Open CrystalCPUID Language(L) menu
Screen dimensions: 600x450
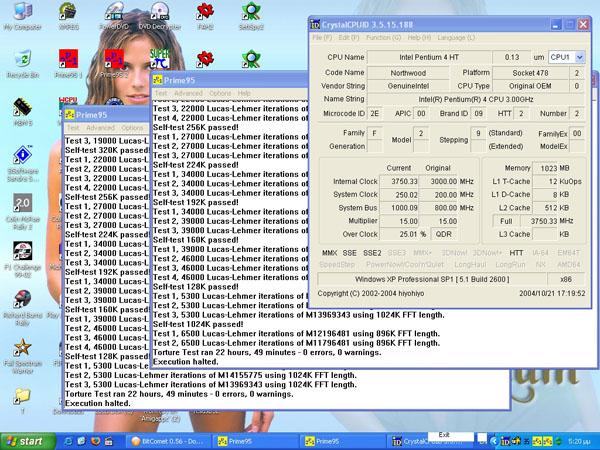tap(456, 38)
